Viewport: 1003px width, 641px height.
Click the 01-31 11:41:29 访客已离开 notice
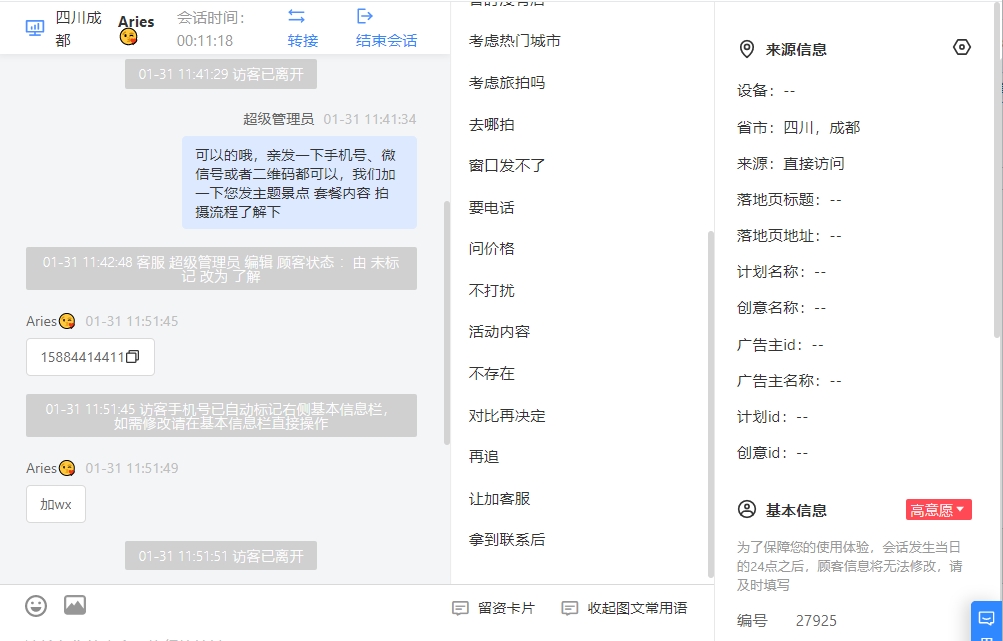(x=221, y=74)
